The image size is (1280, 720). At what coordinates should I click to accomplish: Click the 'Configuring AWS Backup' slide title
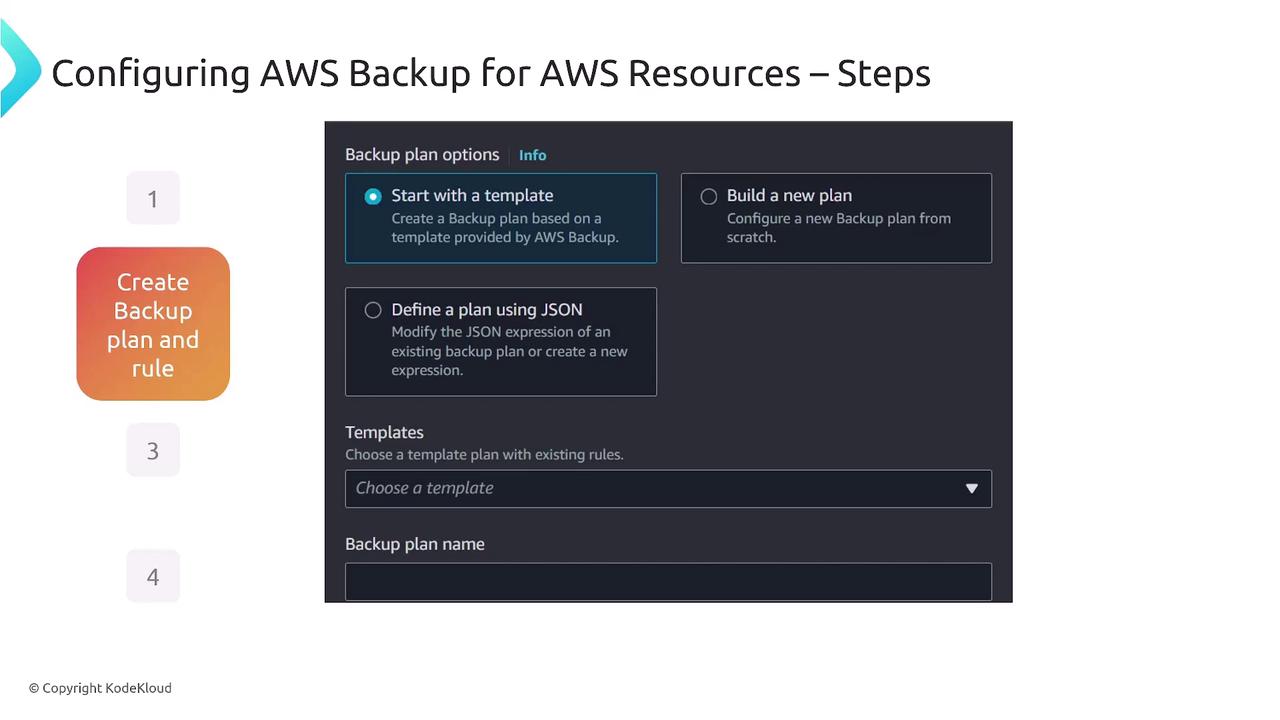click(x=490, y=73)
